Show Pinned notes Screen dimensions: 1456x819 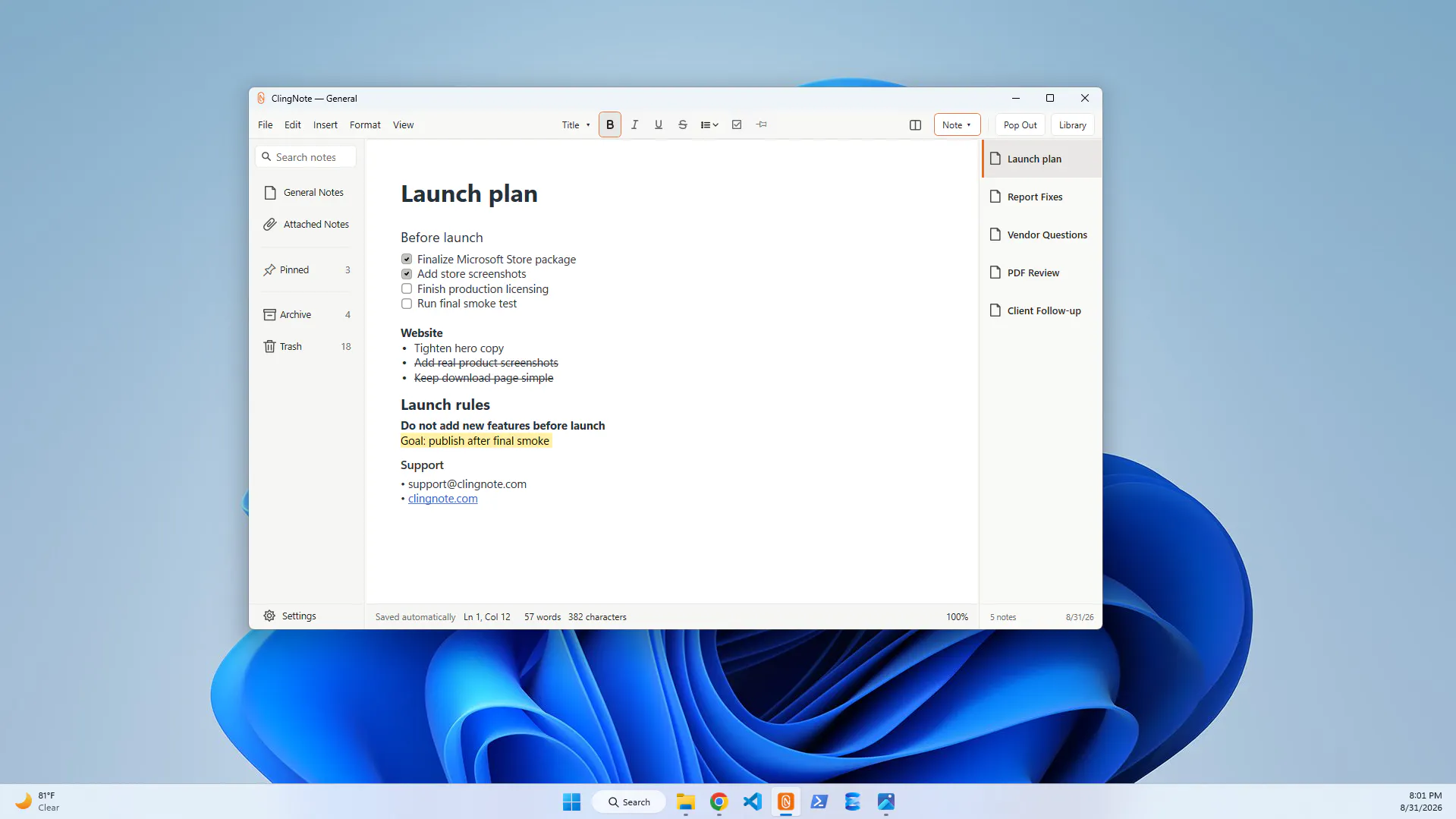click(306, 270)
